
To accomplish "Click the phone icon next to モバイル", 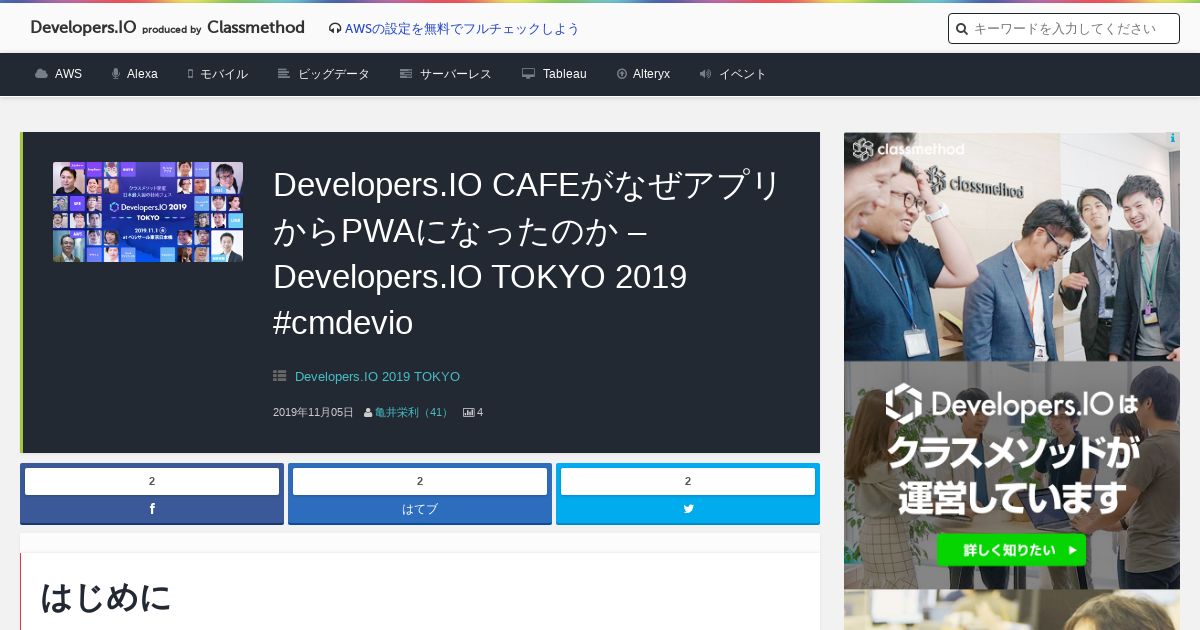I will click(x=190, y=74).
